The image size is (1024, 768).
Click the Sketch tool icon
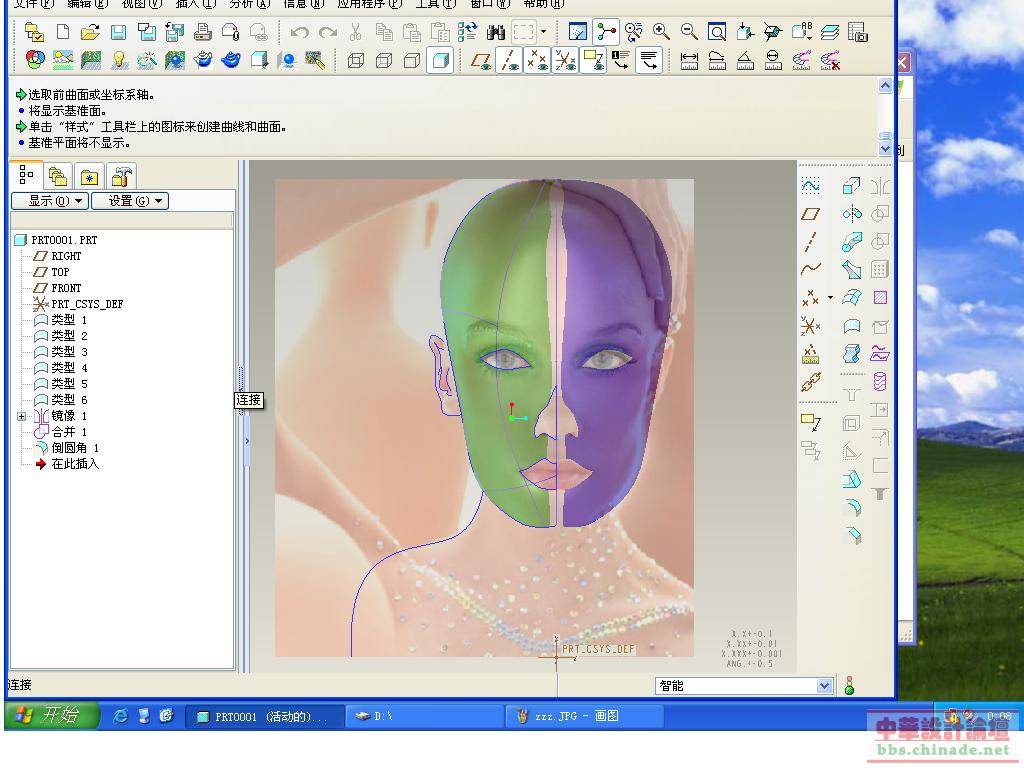click(x=810, y=186)
